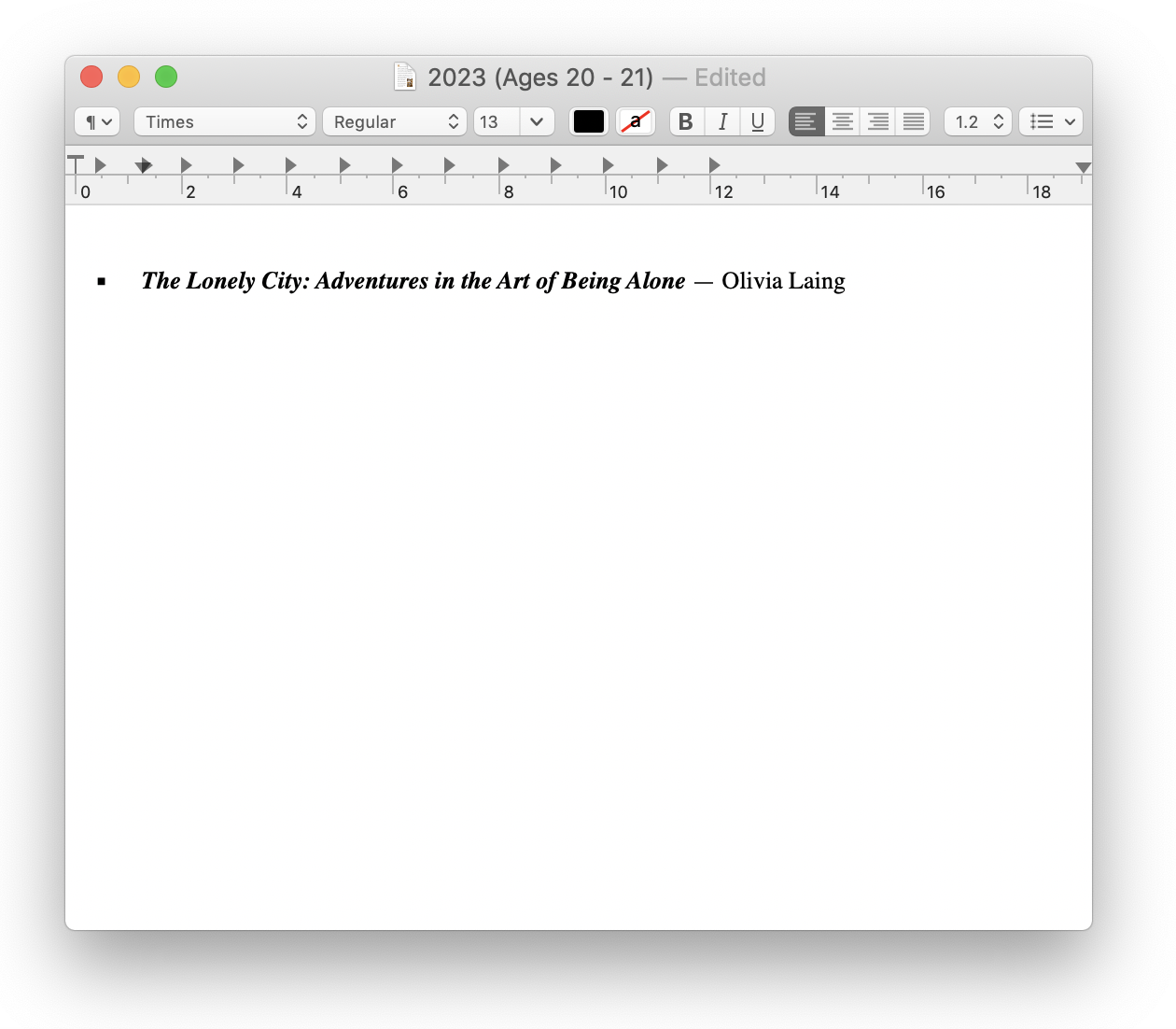Zoom the window with green button
Viewport: 1176px width, 1029px height.
coord(166,77)
